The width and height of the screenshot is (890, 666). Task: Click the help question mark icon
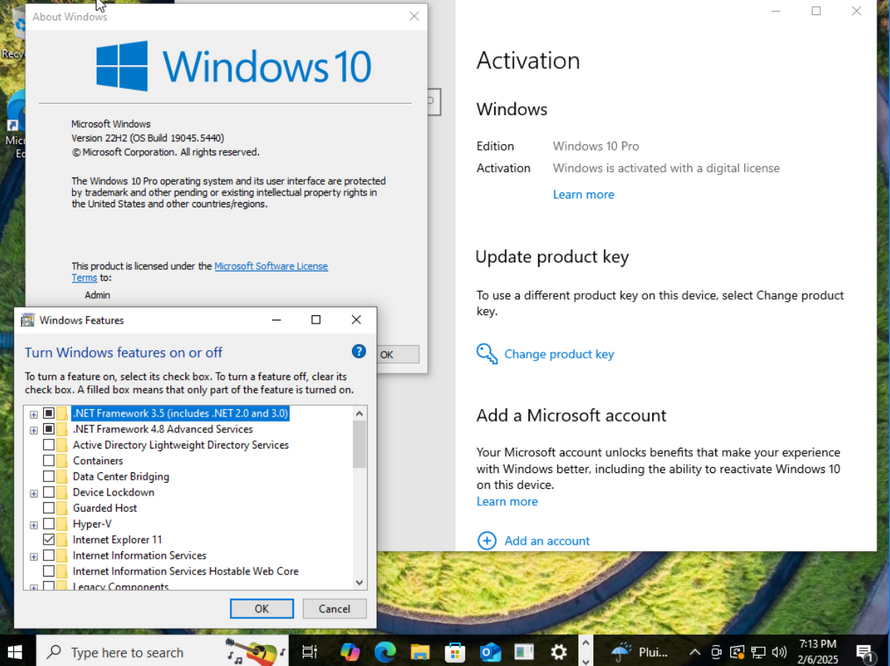359,352
